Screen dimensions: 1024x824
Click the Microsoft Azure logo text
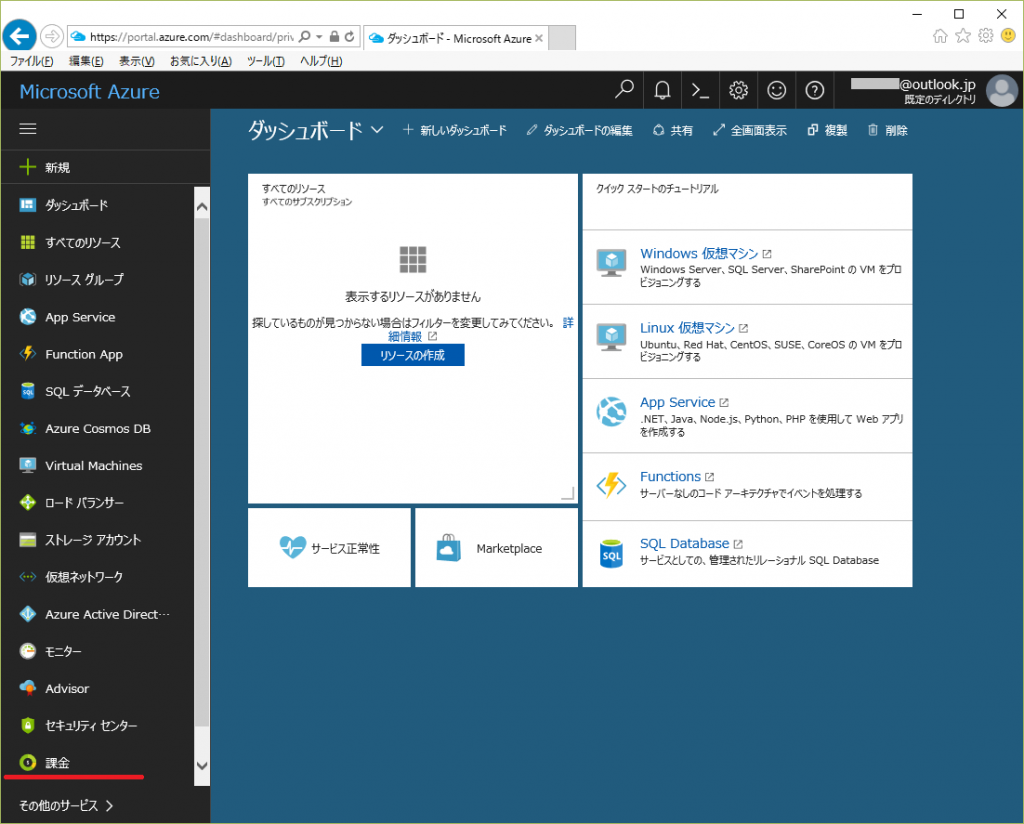[x=89, y=91]
